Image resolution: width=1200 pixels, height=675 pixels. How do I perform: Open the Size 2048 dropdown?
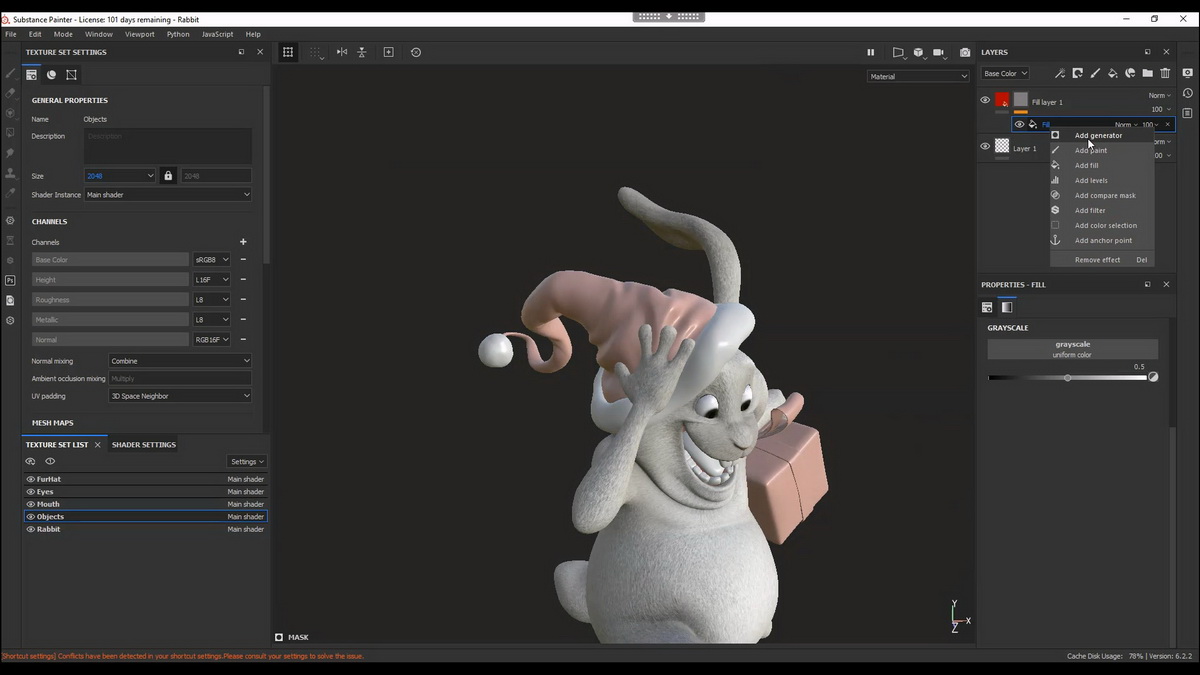tap(120, 176)
